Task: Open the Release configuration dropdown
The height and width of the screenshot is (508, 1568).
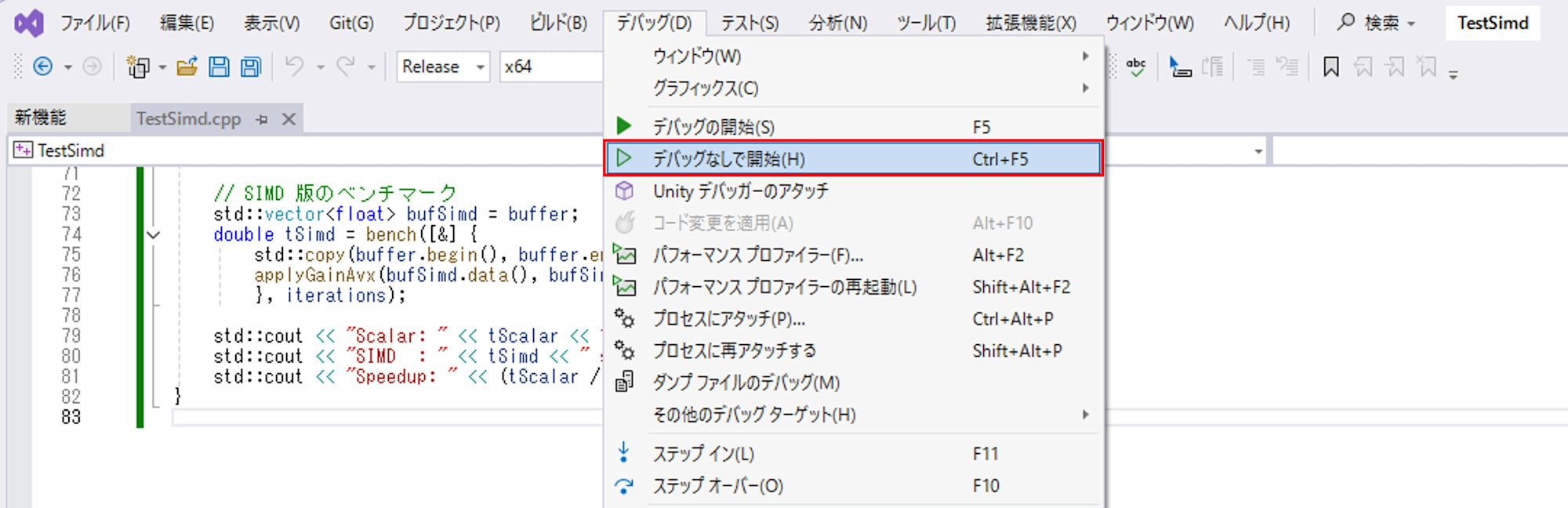Action: pyautogui.click(x=443, y=67)
